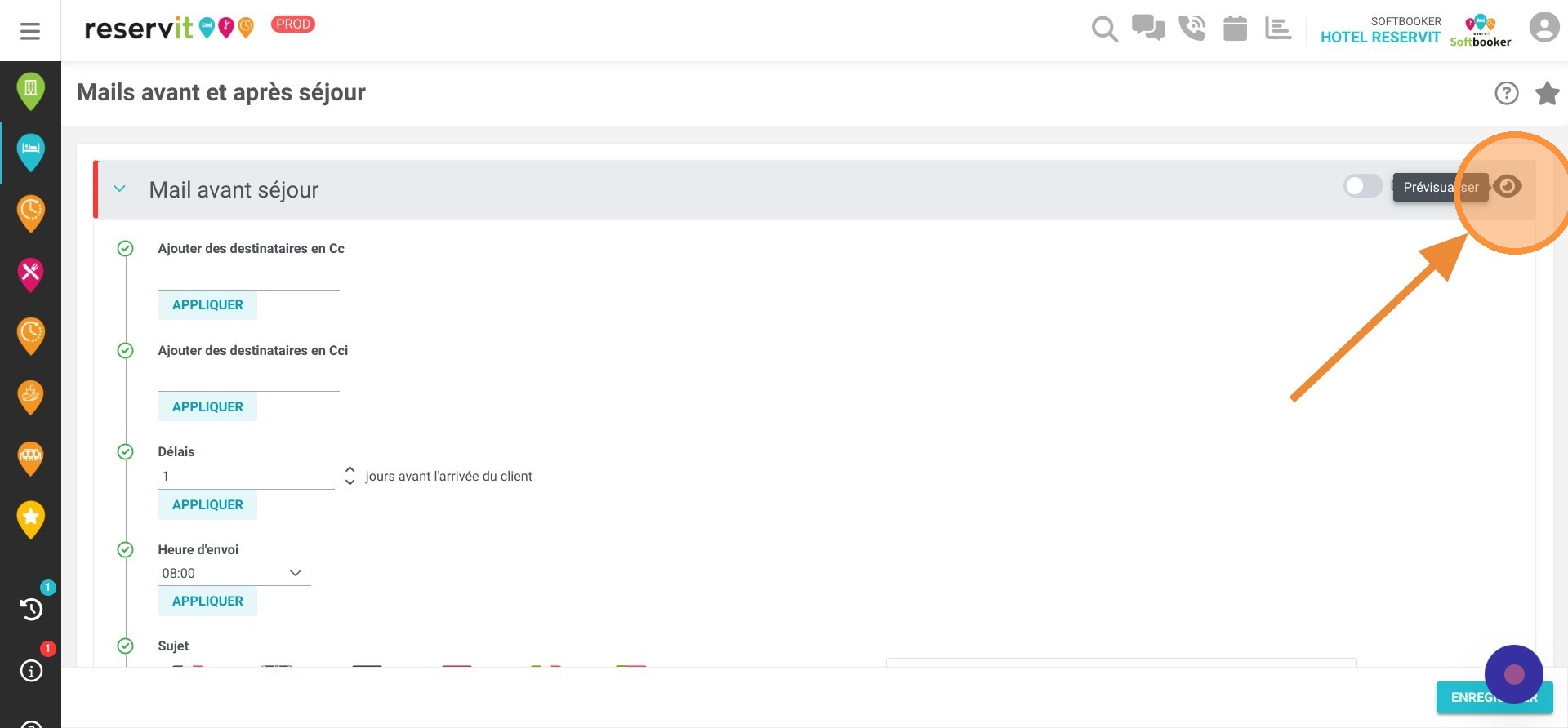Click the phone call icon
The height and width of the screenshot is (728, 1568).
coord(1192,28)
